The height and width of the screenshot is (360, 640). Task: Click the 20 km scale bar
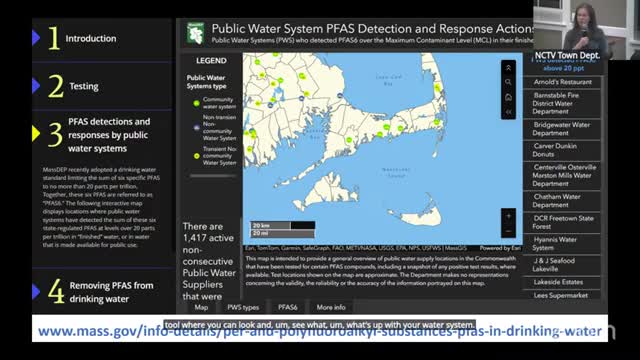(282, 225)
